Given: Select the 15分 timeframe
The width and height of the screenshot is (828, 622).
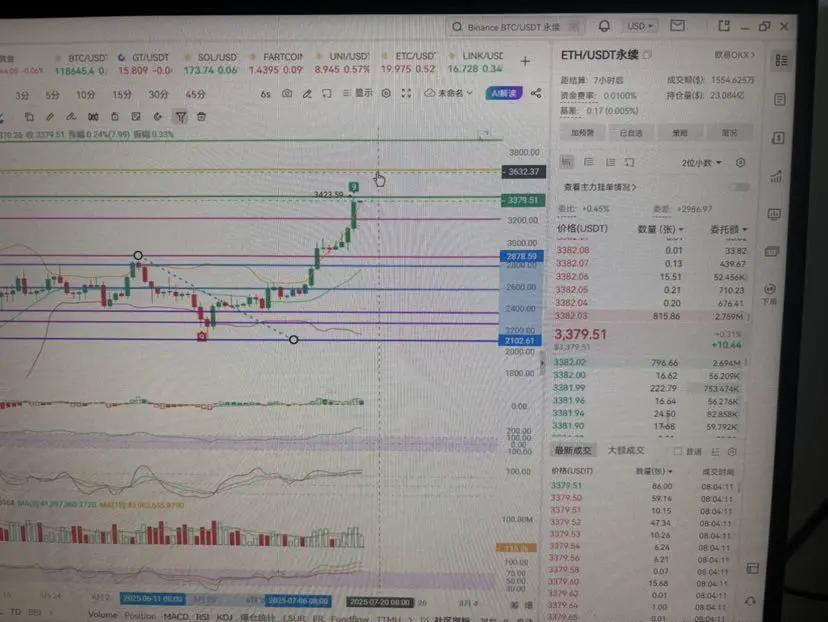Looking at the screenshot, I should 122,95.
